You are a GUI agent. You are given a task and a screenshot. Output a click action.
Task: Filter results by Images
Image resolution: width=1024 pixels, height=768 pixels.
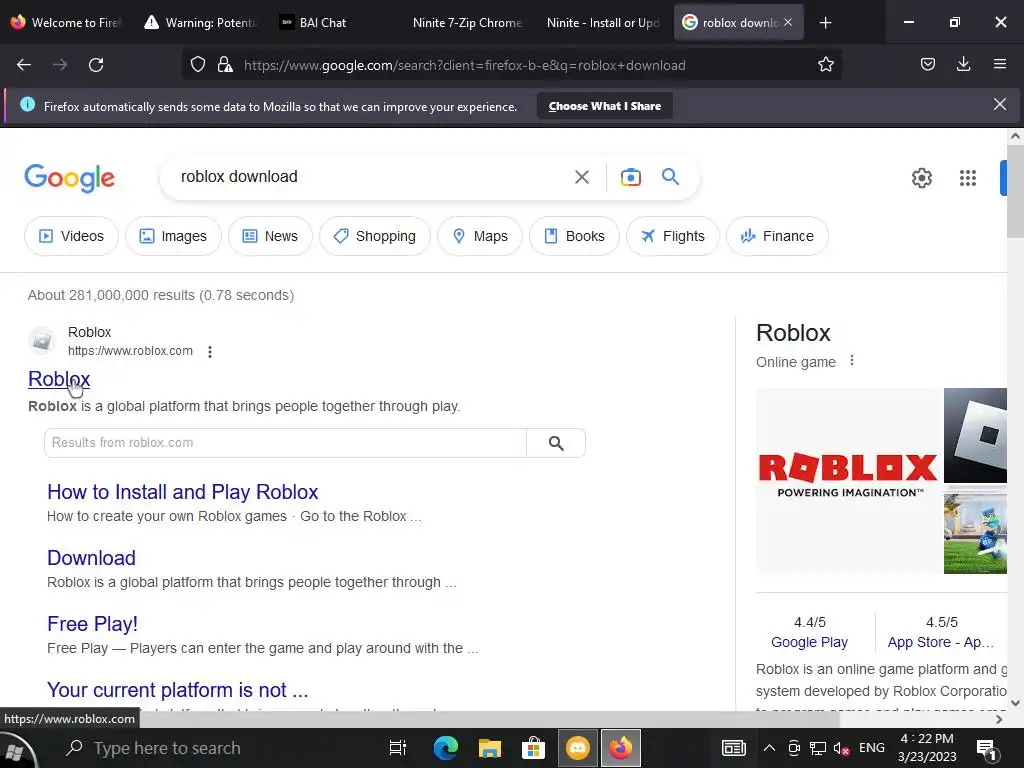tap(173, 236)
